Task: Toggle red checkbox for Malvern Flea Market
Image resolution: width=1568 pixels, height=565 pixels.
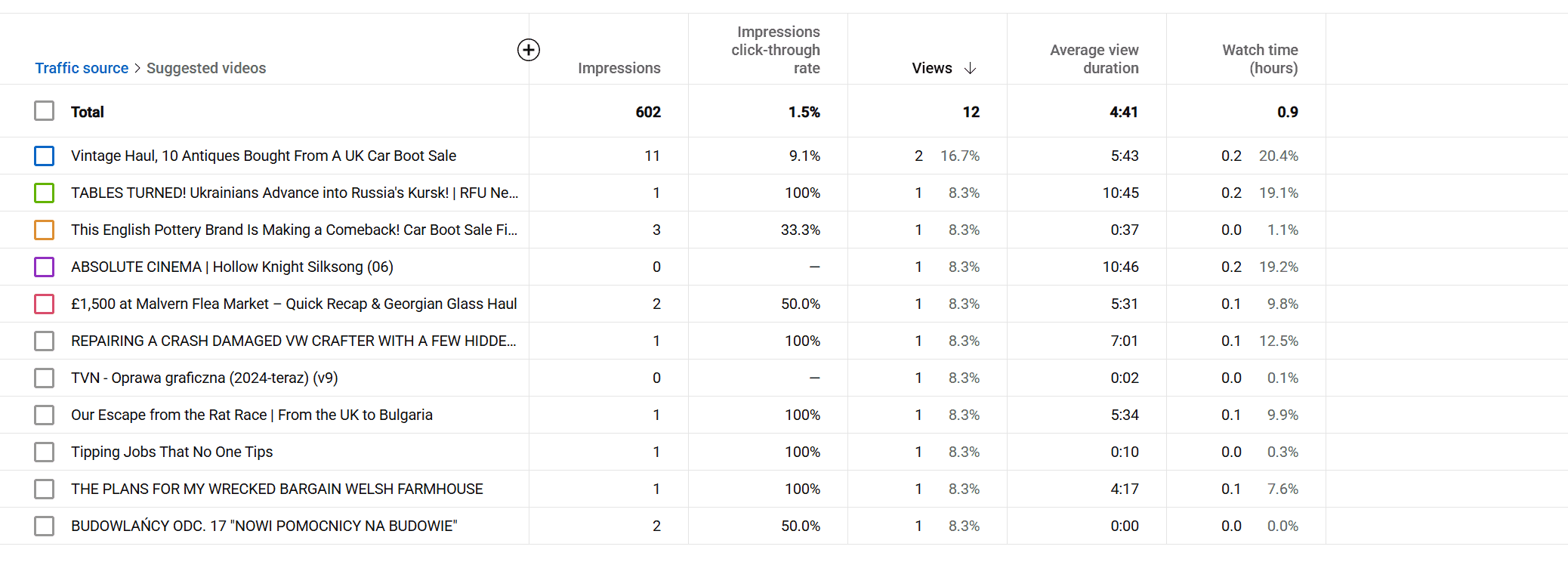Action: click(45, 304)
